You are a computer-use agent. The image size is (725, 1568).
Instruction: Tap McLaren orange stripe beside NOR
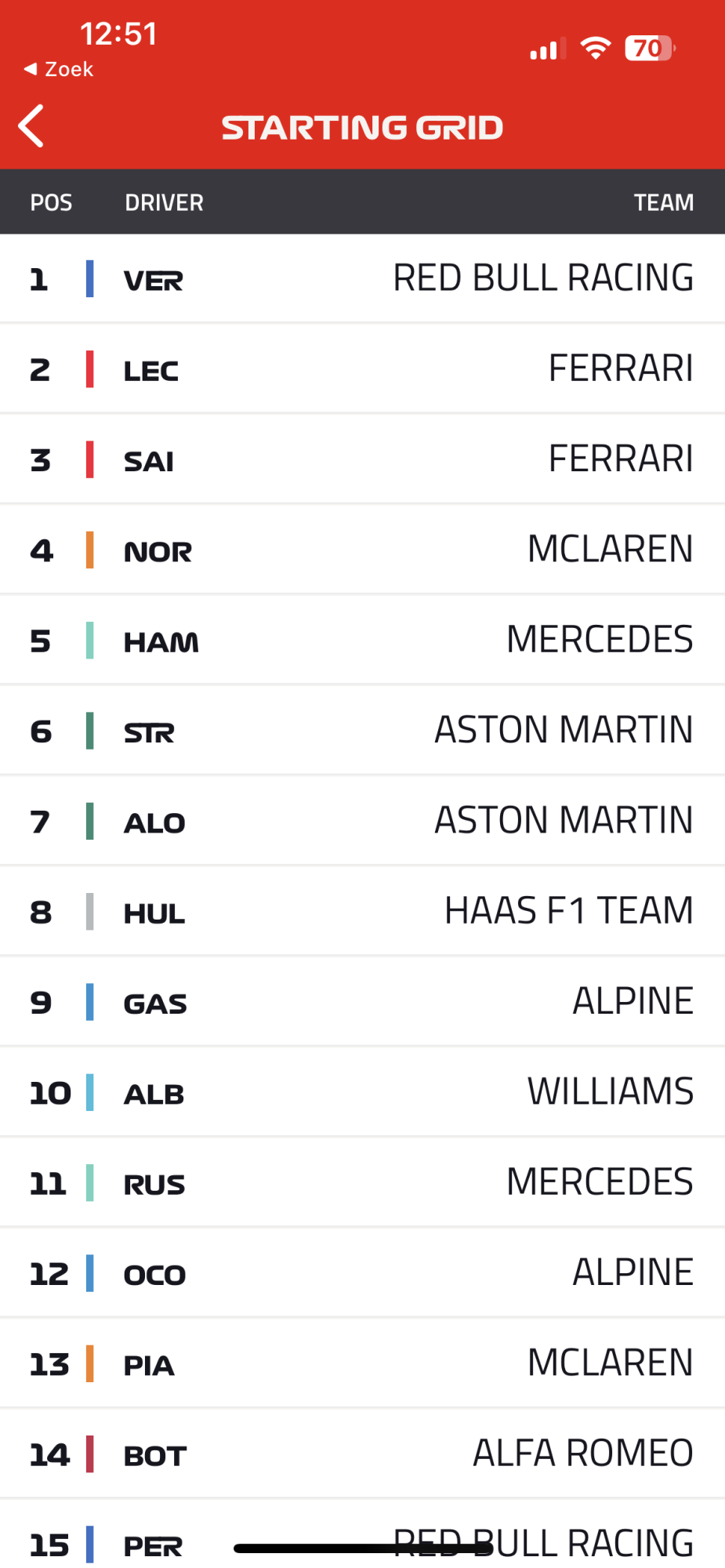(90, 550)
